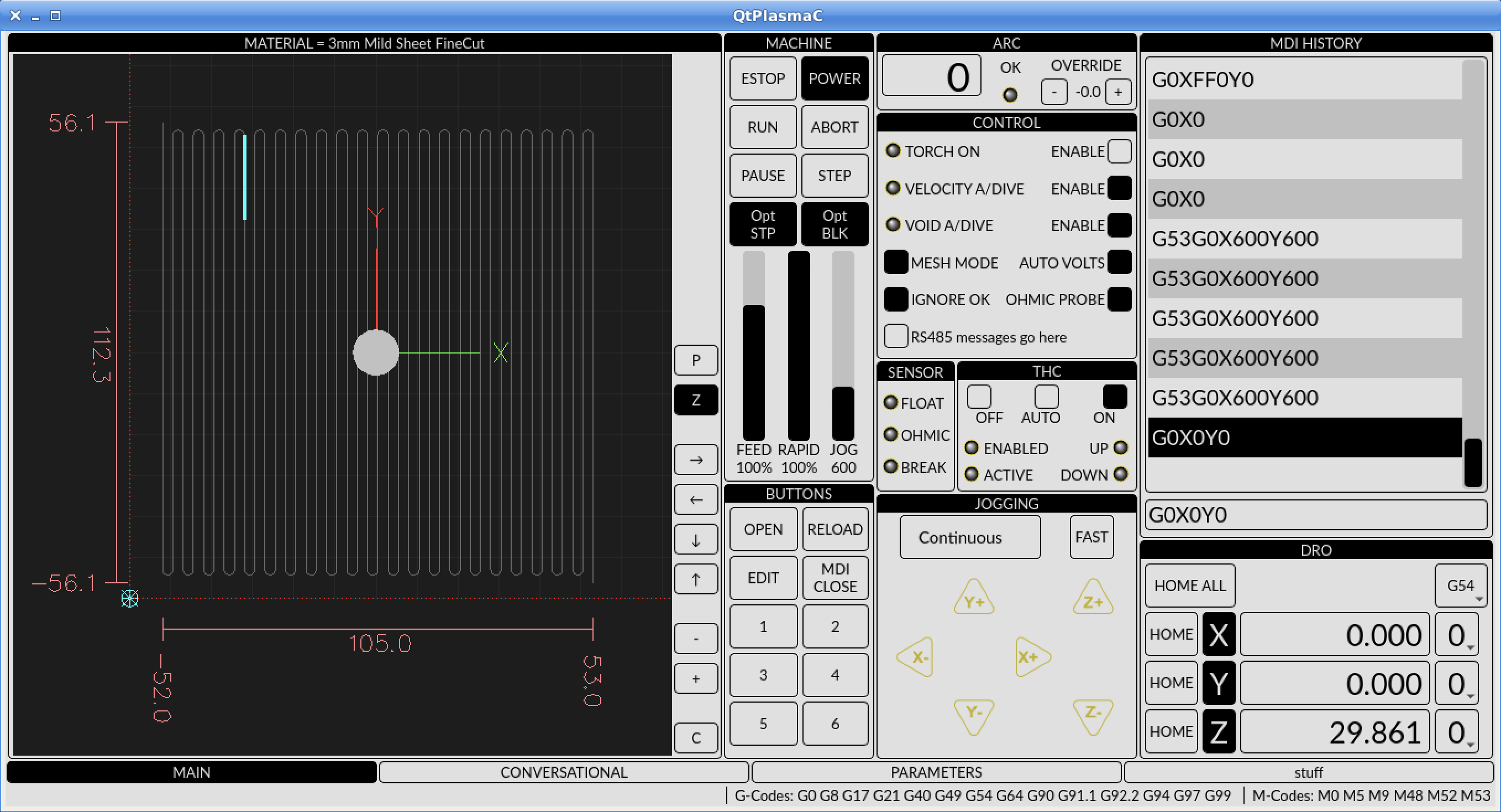Click the HOME ALL button
This screenshot has width=1501, height=812.
pos(1190,586)
